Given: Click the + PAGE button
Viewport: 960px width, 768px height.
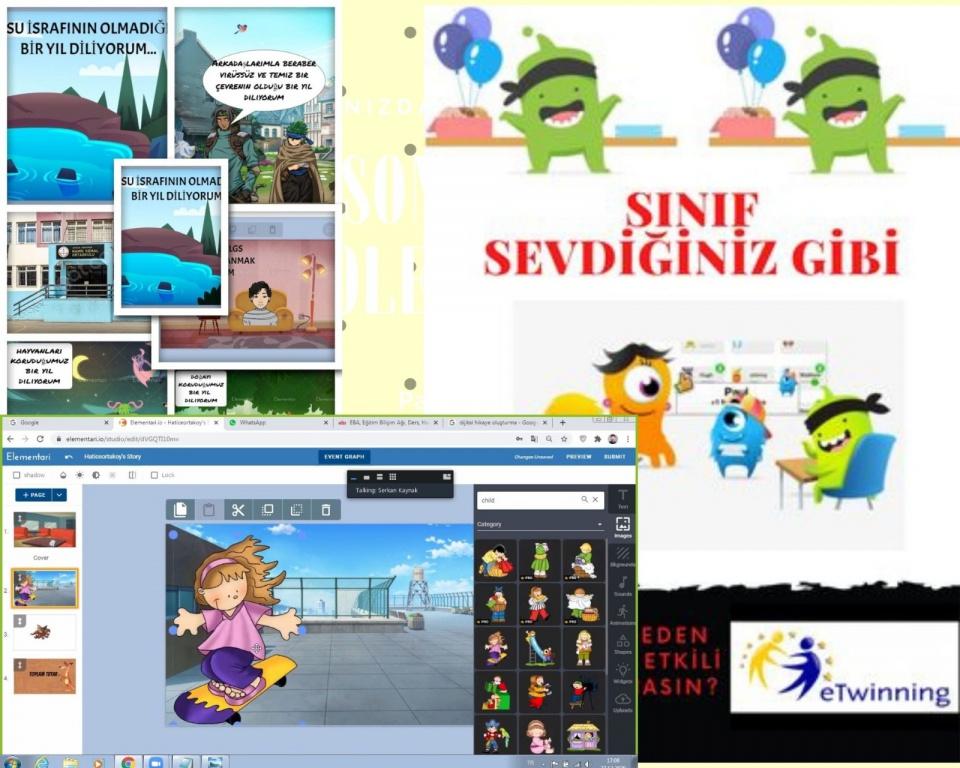Looking at the screenshot, I should [34, 495].
